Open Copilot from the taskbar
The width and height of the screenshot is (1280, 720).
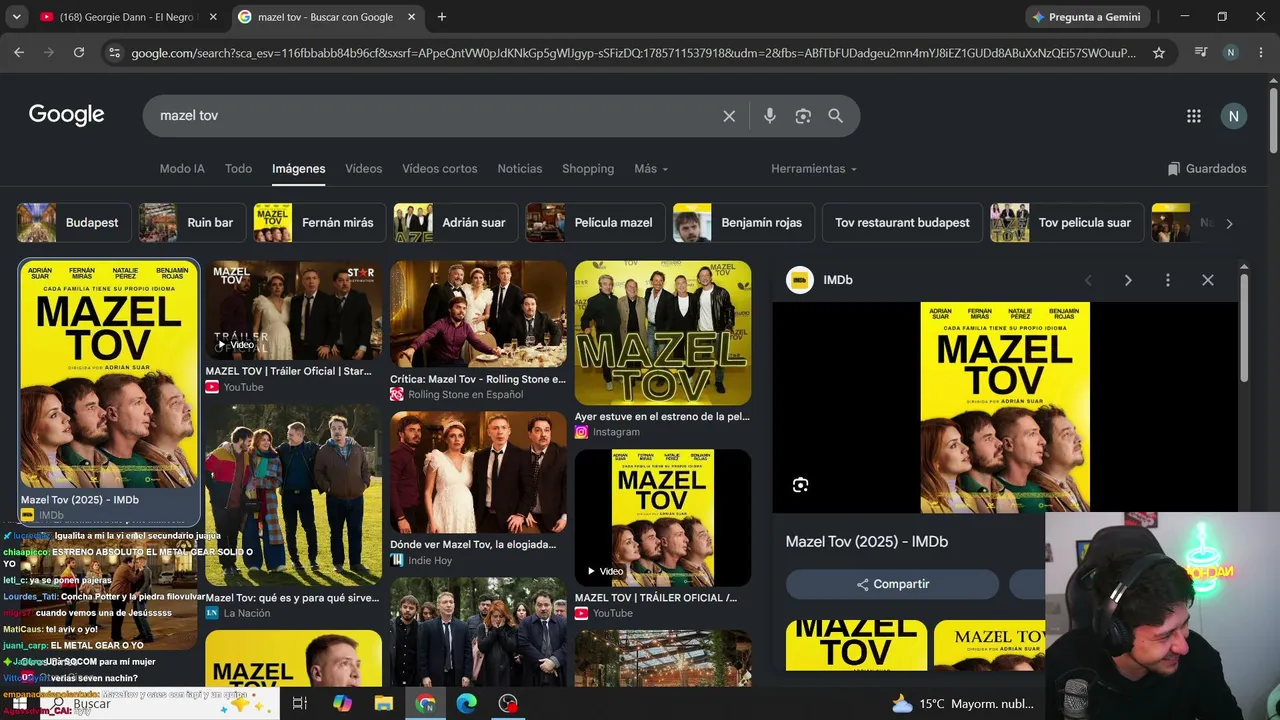click(342, 704)
